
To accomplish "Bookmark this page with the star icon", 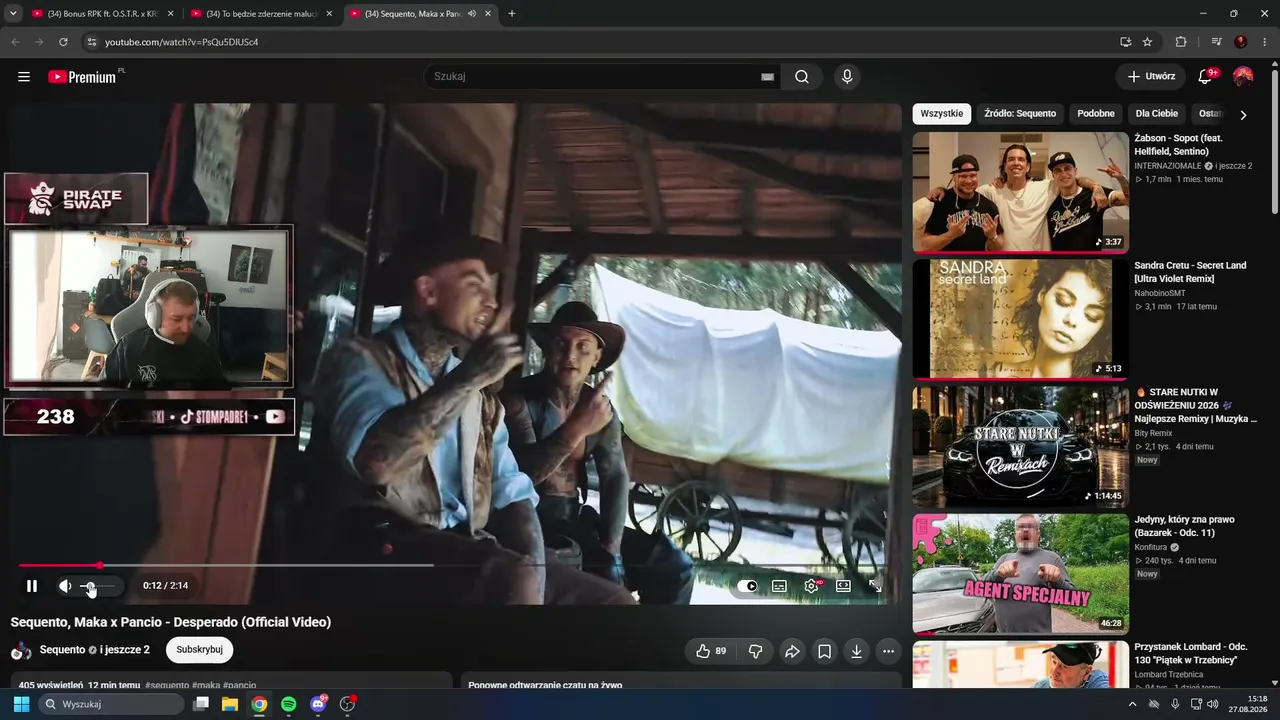I will [1147, 42].
